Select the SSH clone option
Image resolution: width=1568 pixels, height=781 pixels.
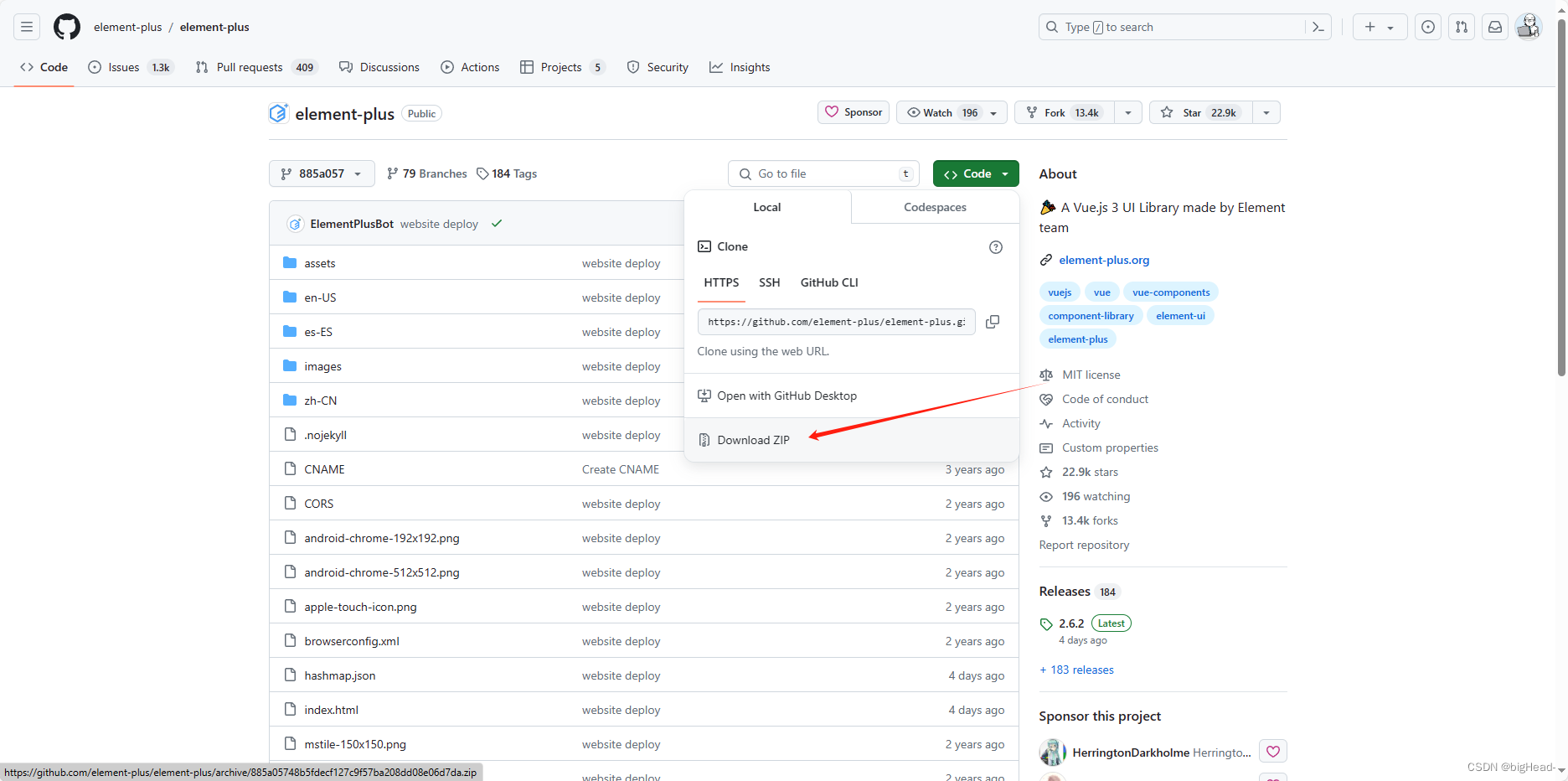(x=769, y=282)
